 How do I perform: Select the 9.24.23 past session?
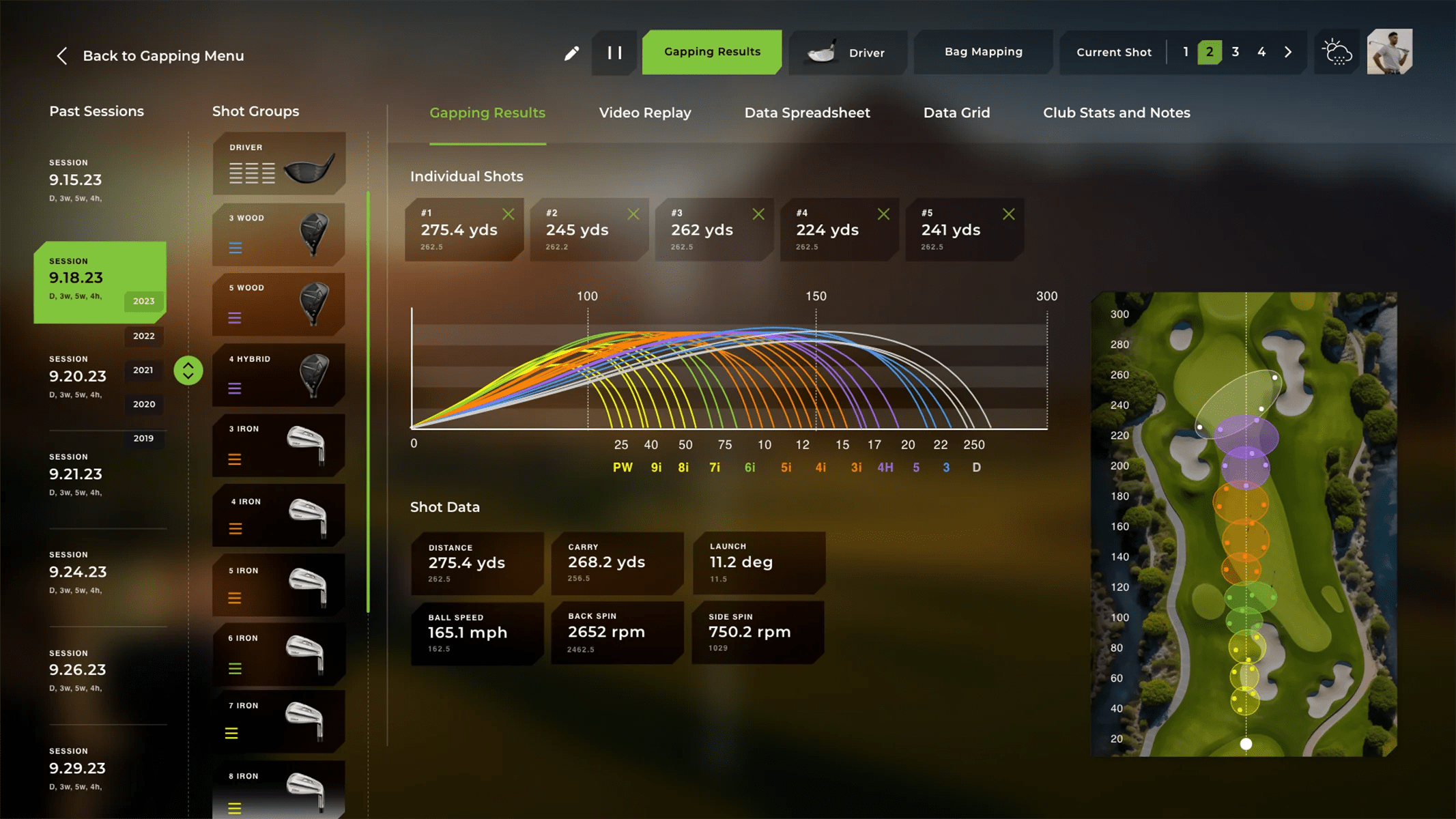77,572
